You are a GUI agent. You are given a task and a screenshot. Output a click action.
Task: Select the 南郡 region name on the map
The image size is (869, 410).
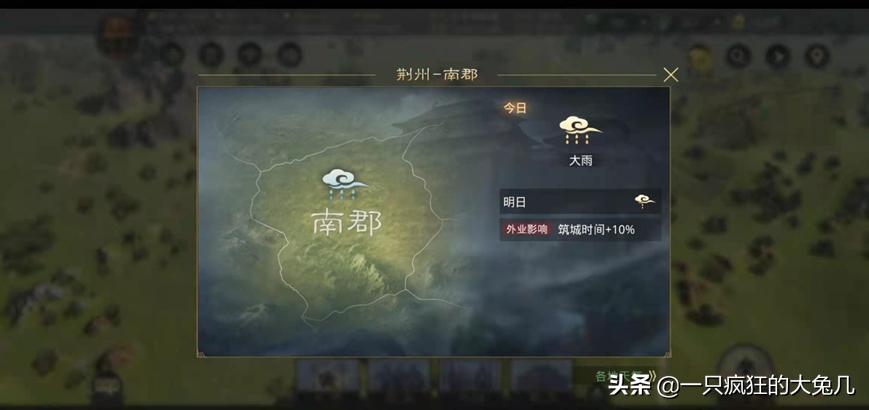pyautogui.click(x=346, y=223)
